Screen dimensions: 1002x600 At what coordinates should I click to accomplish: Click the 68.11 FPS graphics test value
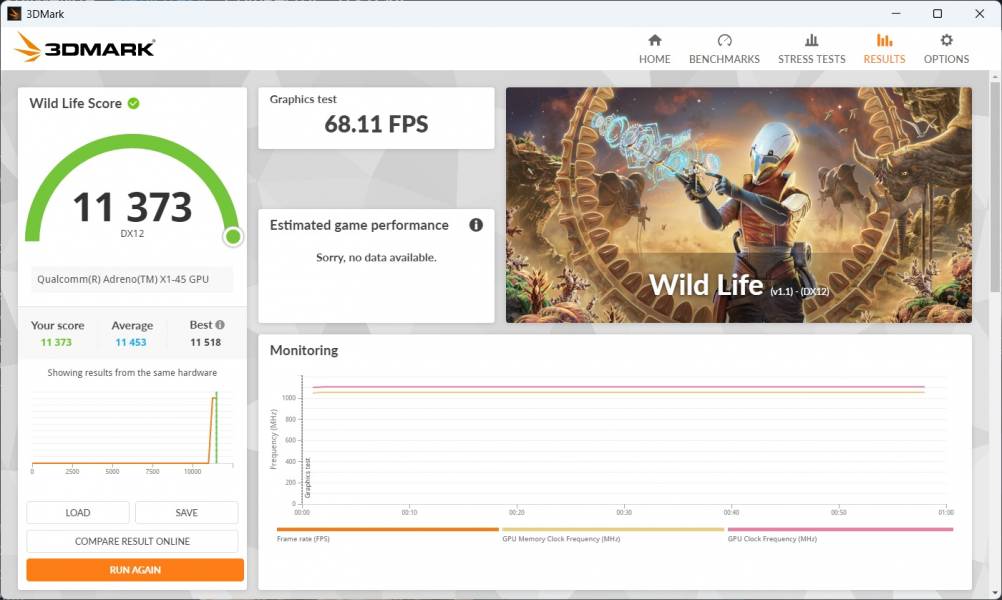click(376, 124)
